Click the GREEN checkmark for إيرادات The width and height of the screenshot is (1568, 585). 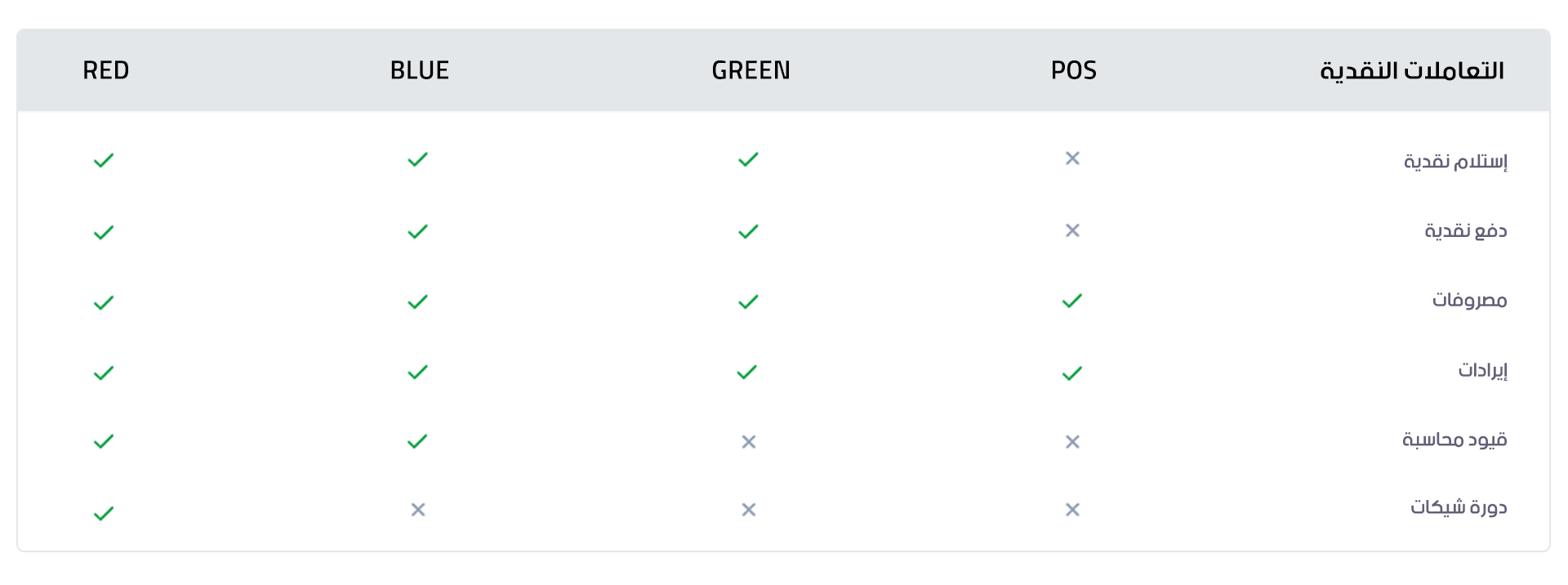[747, 373]
